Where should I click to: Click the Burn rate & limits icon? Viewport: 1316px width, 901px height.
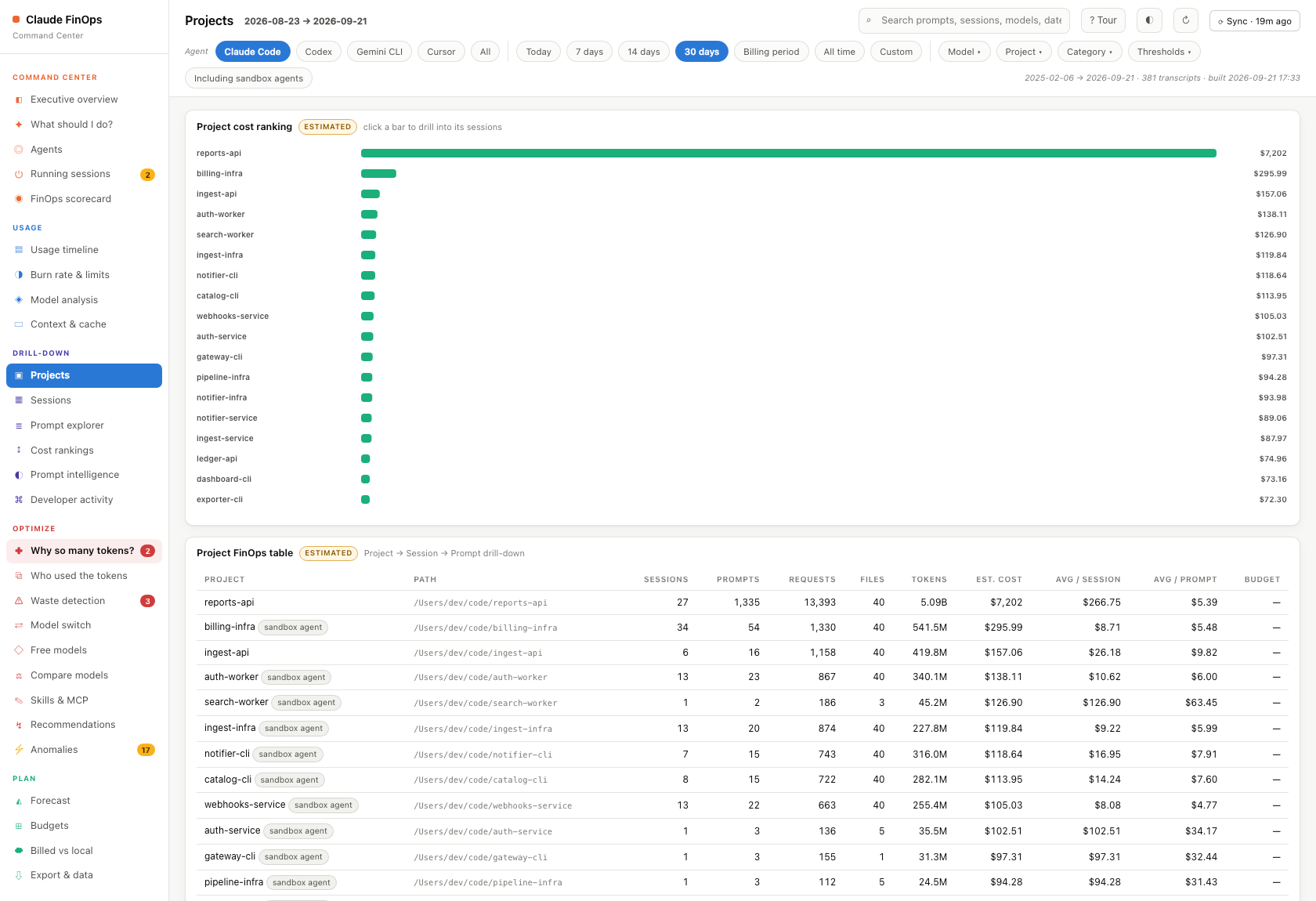tap(19, 275)
